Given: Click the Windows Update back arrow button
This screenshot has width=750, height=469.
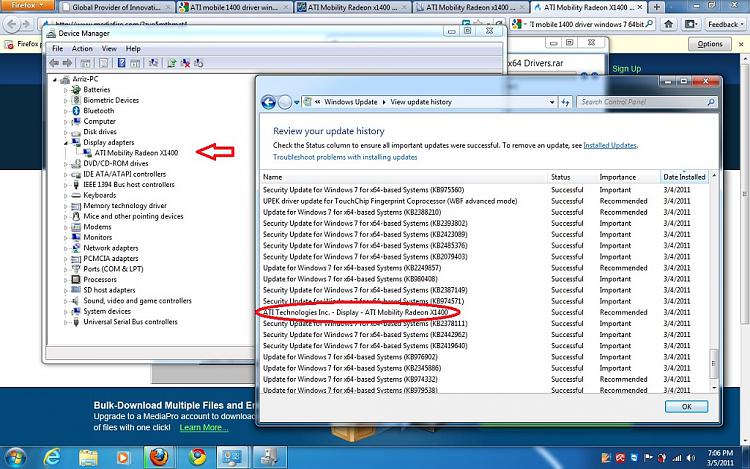Looking at the screenshot, I should click(x=268, y=102).
